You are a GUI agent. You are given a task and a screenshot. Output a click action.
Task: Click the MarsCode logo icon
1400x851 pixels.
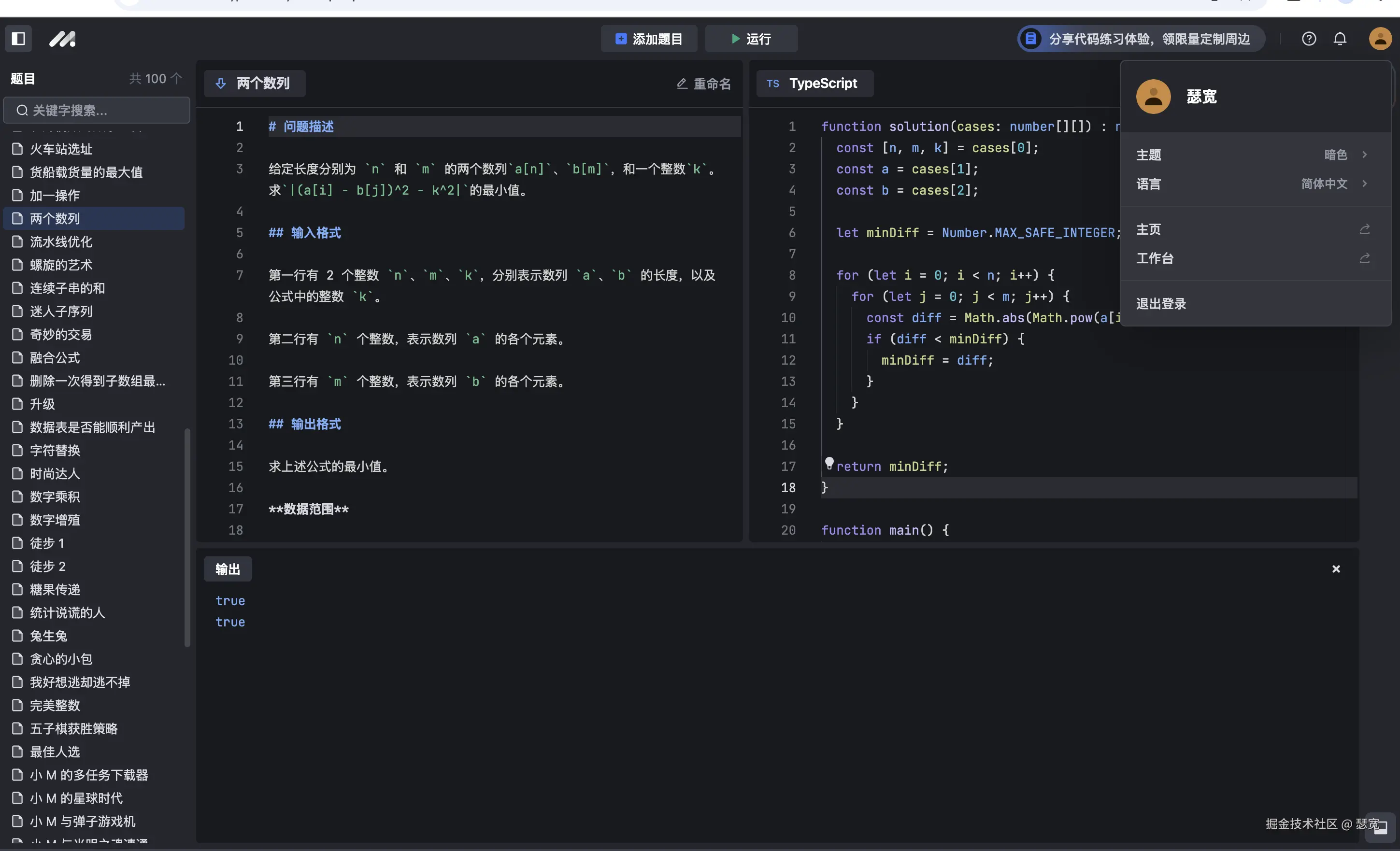pyautogui.click(x=62, y=39)
